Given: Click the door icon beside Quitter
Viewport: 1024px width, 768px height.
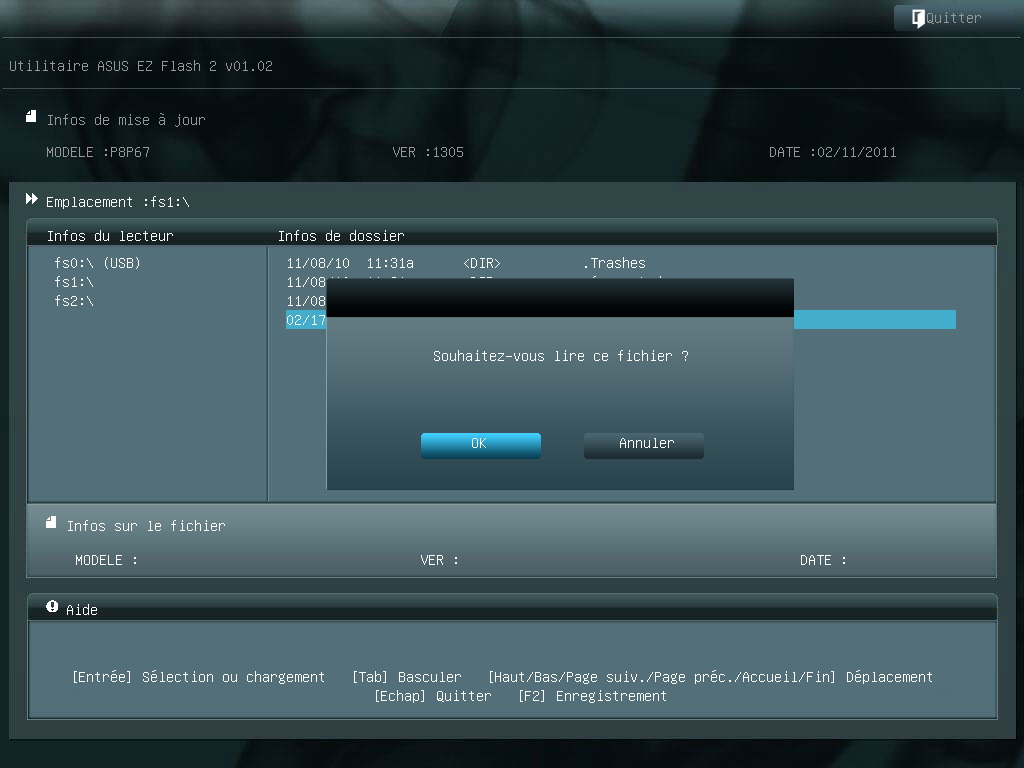Looking at the screenshot, I should (x=918, y=18).
